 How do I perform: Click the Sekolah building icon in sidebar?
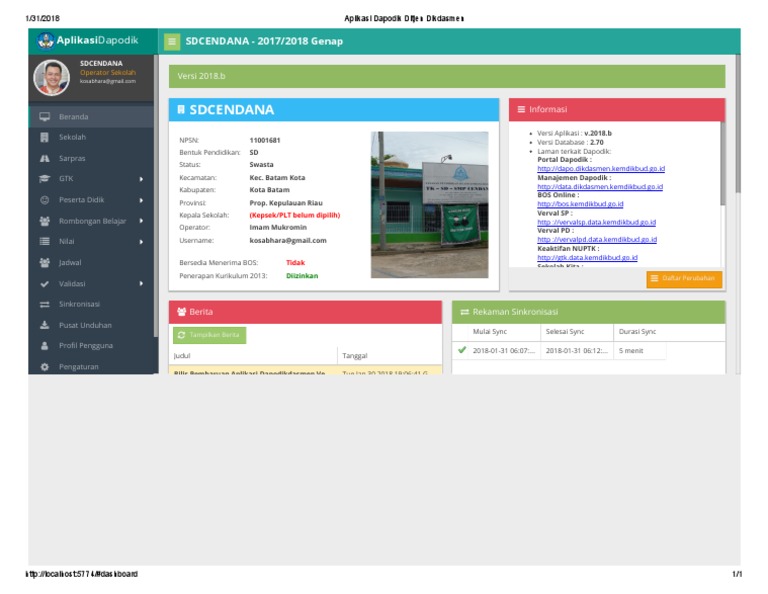click(x=45, y=137)
